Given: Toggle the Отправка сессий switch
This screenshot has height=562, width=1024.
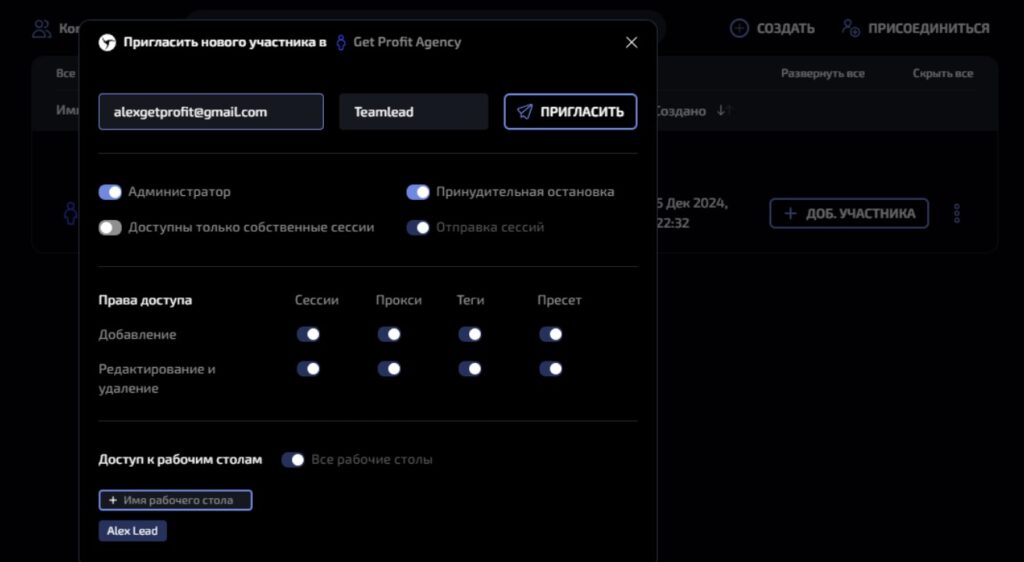Looking at the screenshot, I should (418, 227).
